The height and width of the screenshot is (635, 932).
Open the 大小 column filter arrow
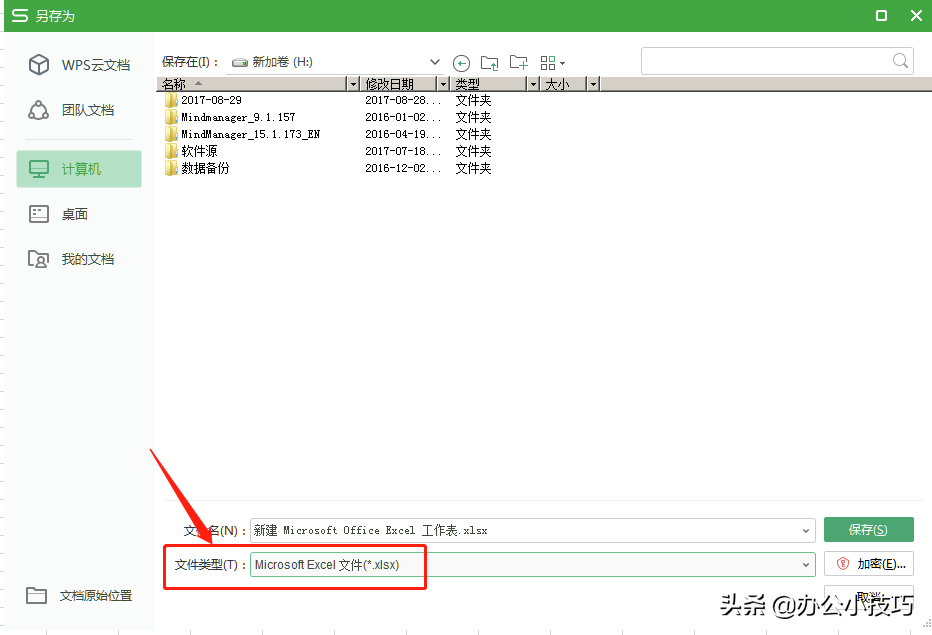tap(593, 84)
